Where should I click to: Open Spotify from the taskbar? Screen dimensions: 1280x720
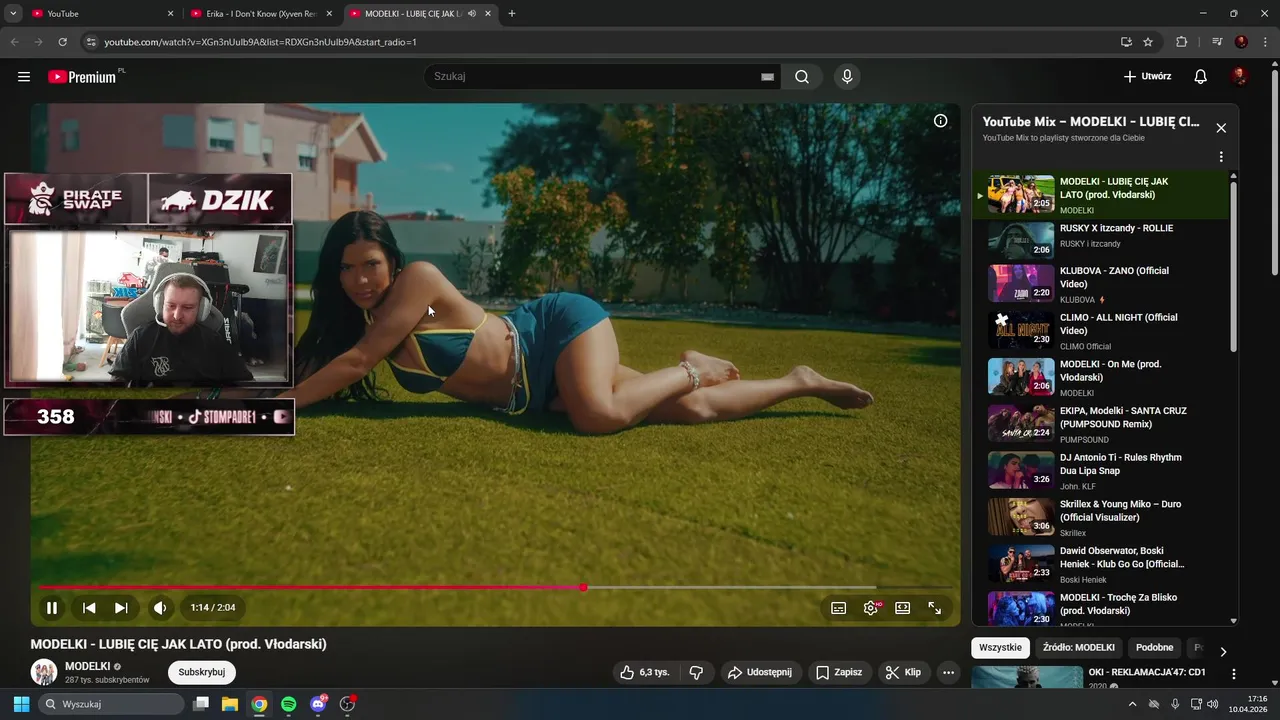point(289,704)
